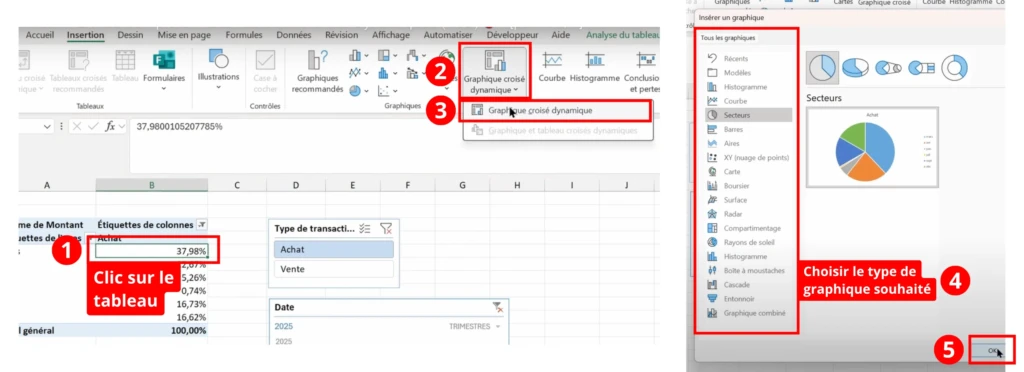Select Vente in the slicer

click(333, 269)
